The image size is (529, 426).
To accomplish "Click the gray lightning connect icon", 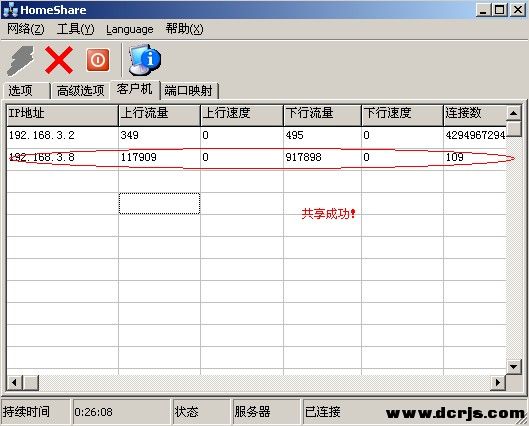I will pos(21,61).
